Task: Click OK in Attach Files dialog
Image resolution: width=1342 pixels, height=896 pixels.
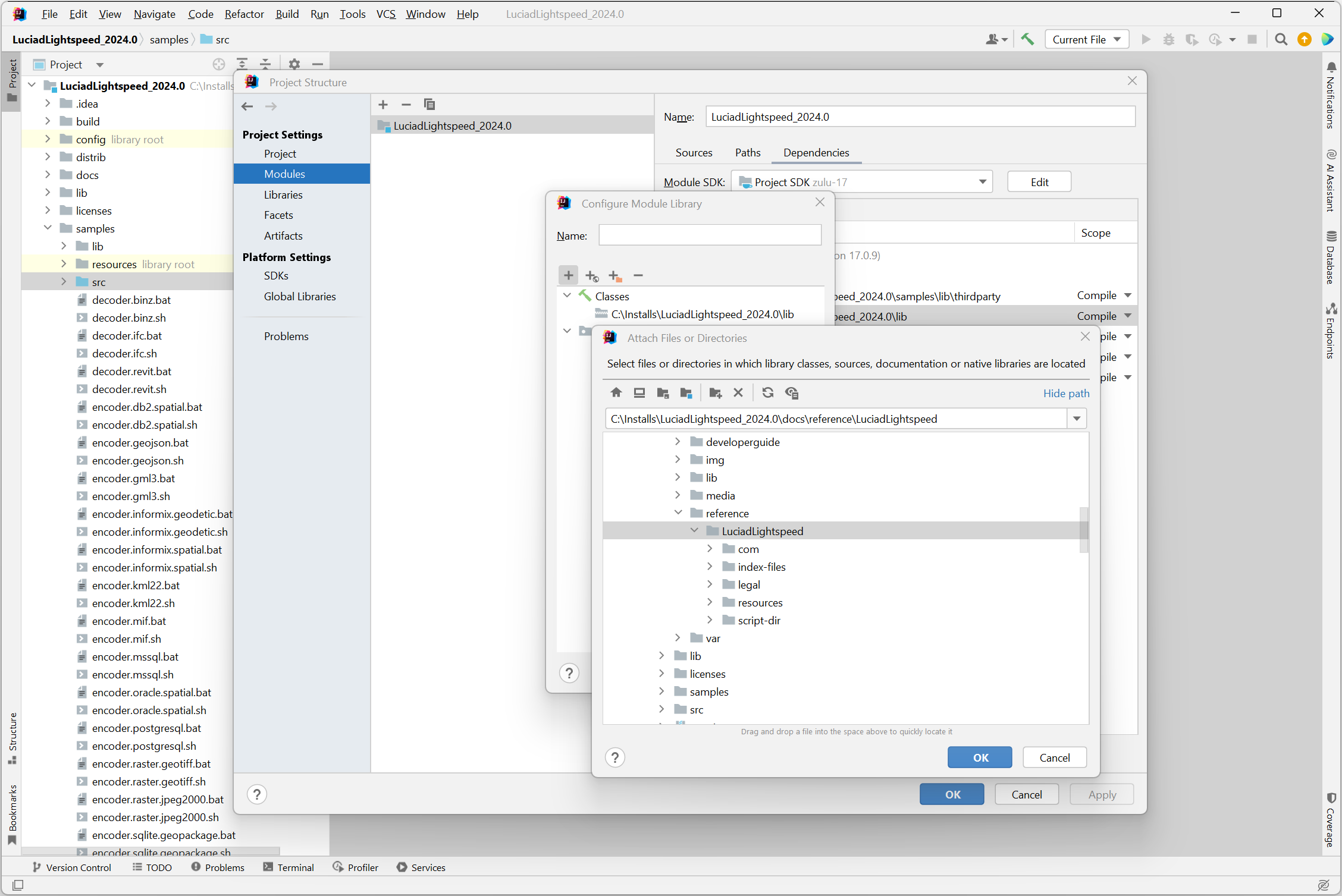Action: point(980,757)
